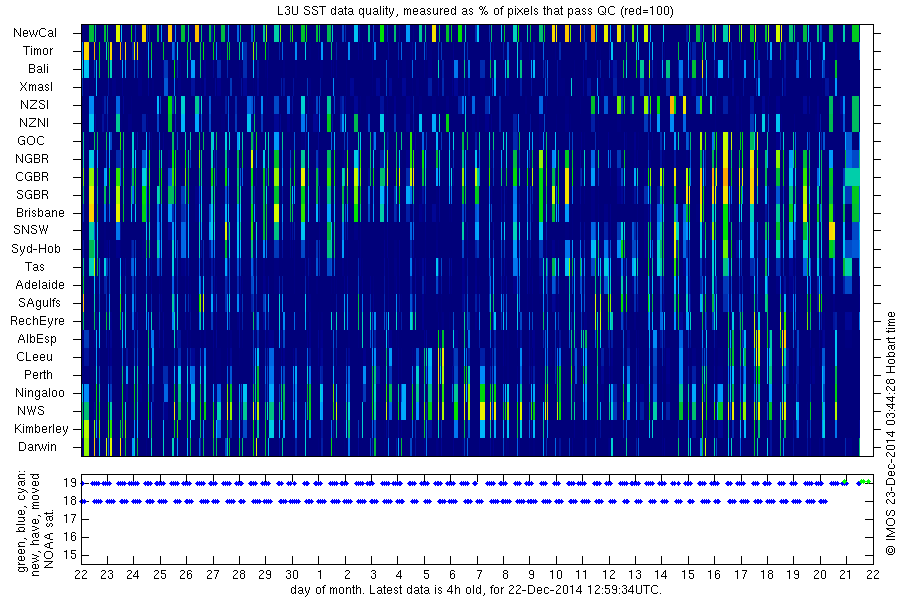Click day 12 on the x-axis
This screenshot has width=900, height=600.
coord(608,574)
